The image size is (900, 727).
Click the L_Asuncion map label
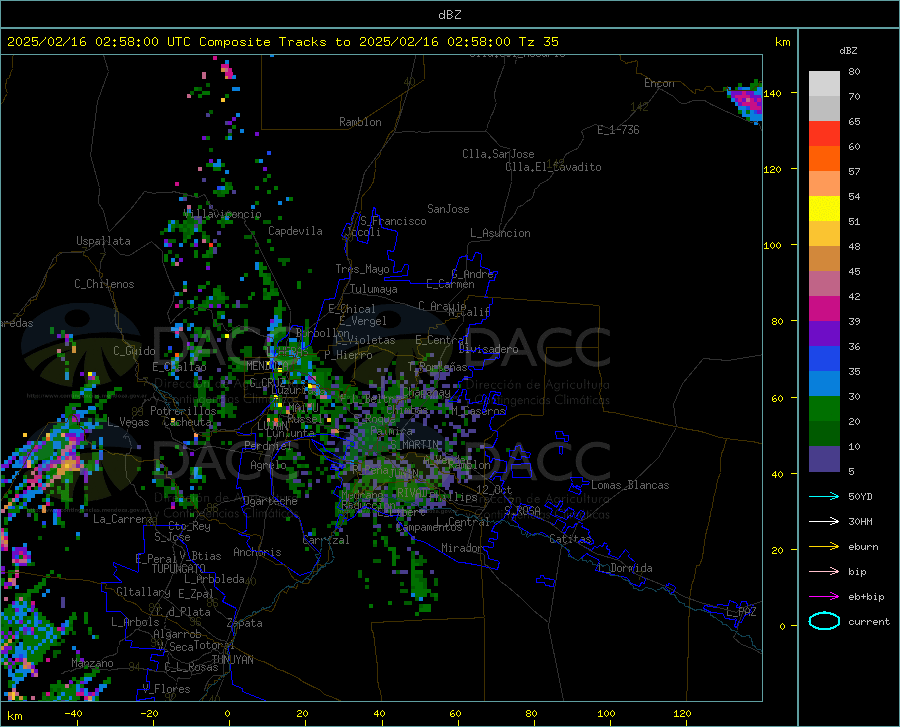pyautogui.click(x=500, y=233)
